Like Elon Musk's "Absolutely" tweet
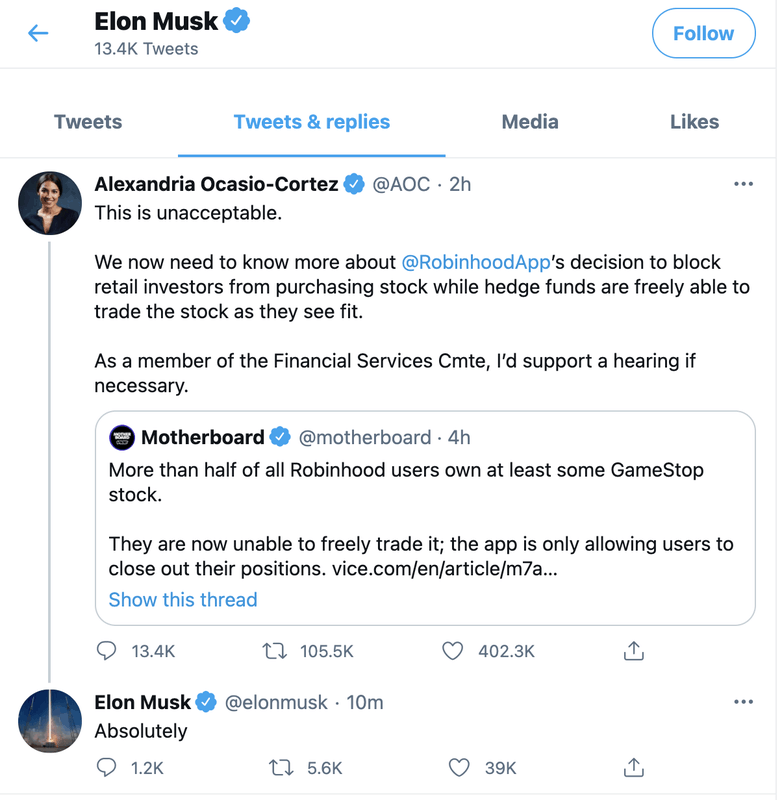This screenshot has height=800, width=782. coord(459,768)
